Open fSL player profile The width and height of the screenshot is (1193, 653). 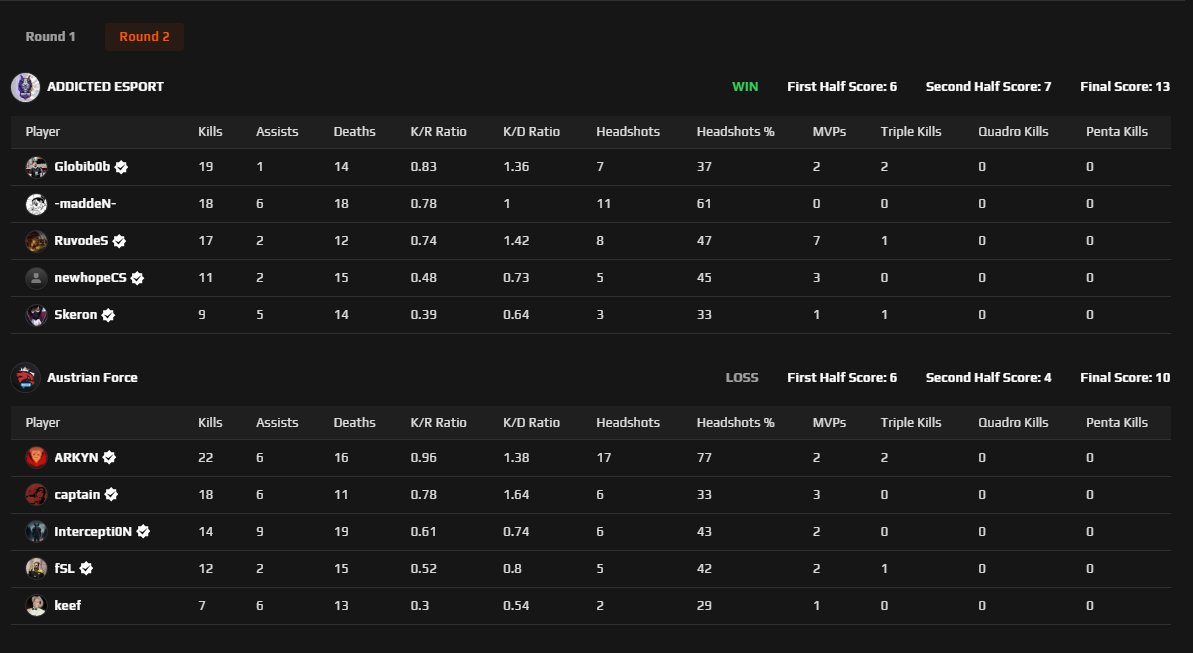click(x=65, y=569)
